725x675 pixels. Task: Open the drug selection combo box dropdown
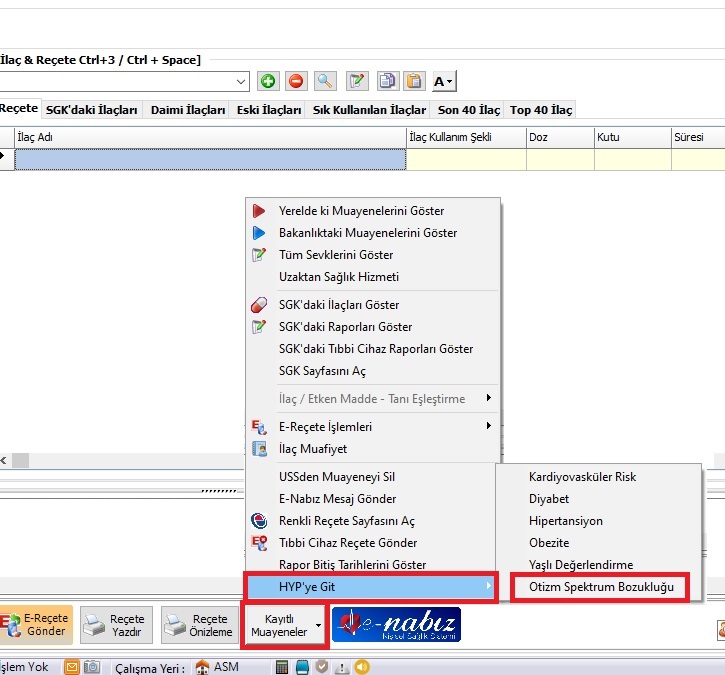(x=241, y=81)
